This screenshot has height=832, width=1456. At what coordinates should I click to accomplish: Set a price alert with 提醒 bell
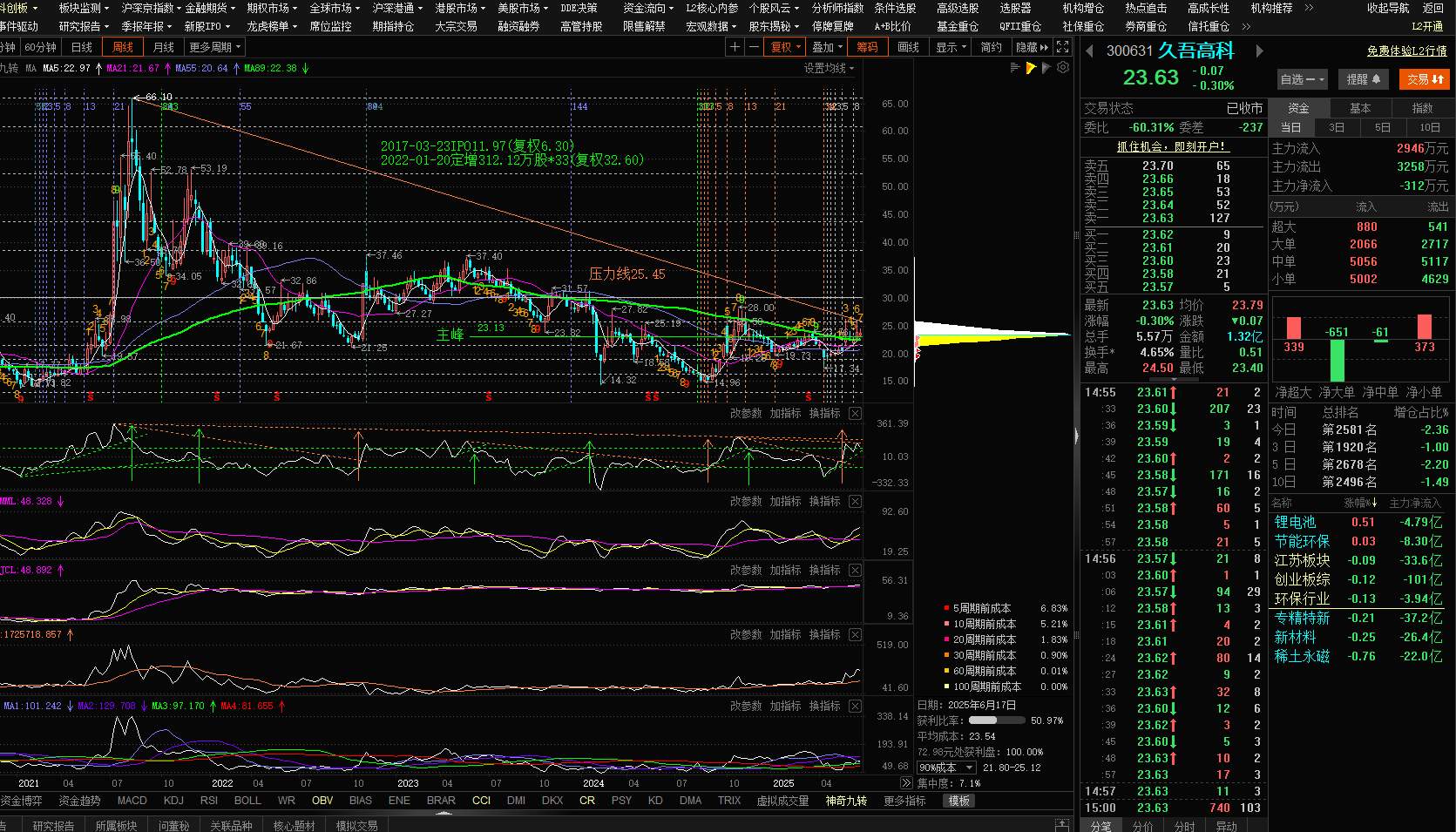(x=1364, y=79)
